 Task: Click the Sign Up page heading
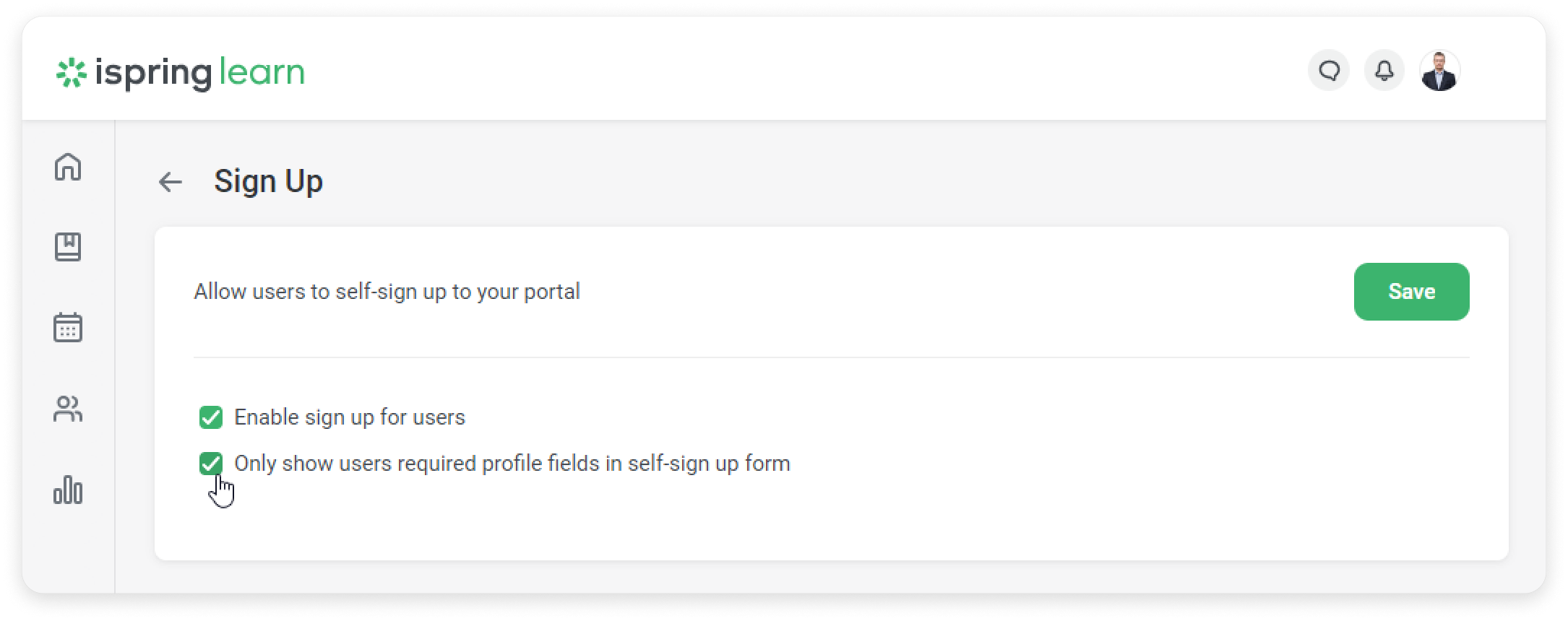click(268, 181)
